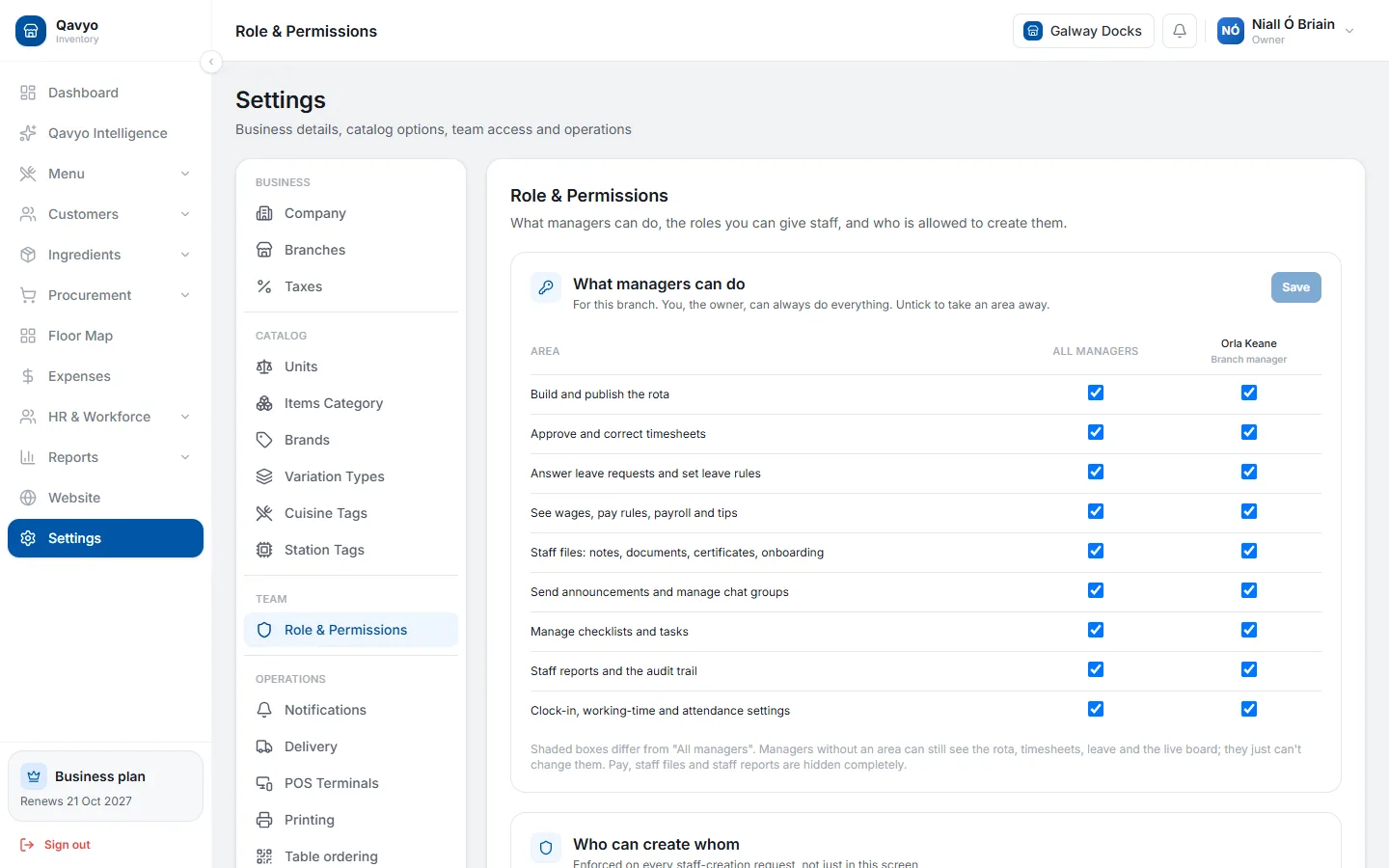Open Role & Permissions settings tab
The height and width of the screenshot is (868, 1389).
[x=351, y=630]
